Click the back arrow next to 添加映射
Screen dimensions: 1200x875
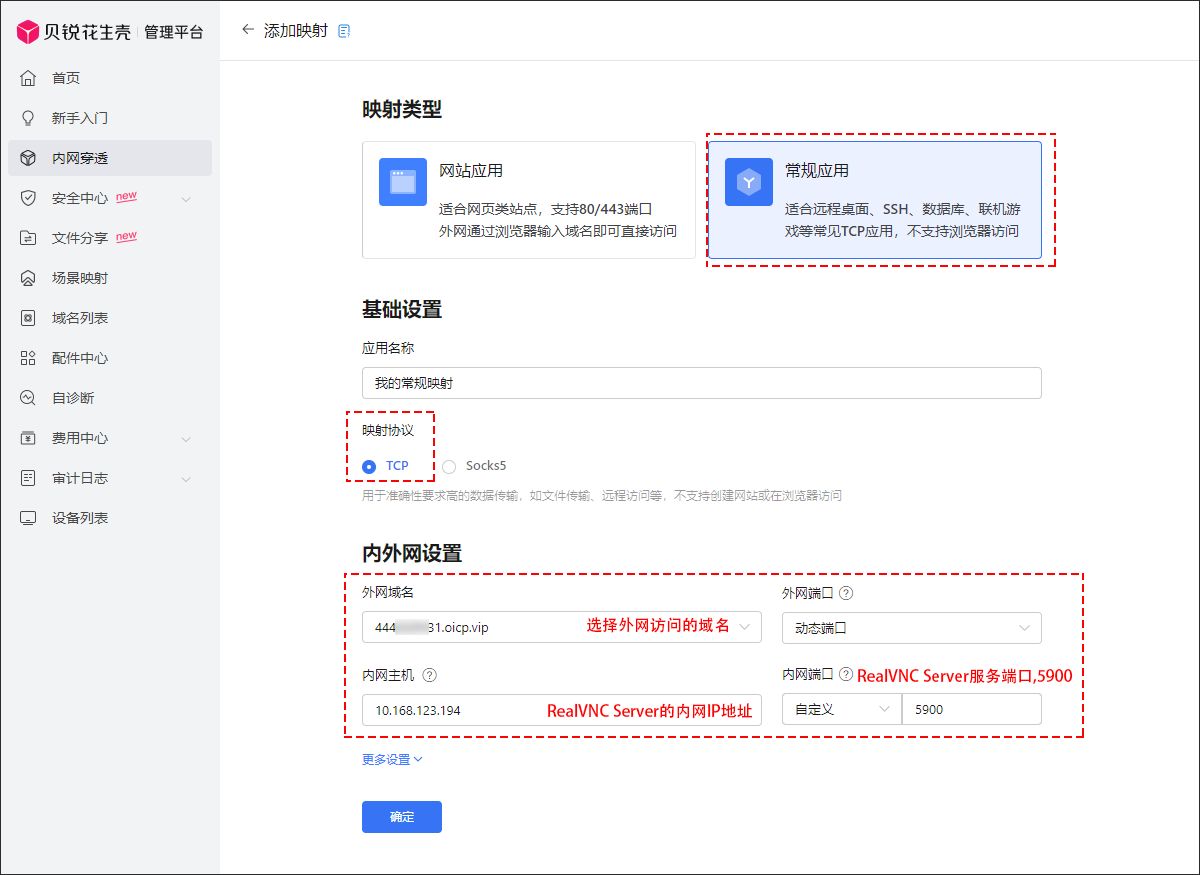(248, 30)
